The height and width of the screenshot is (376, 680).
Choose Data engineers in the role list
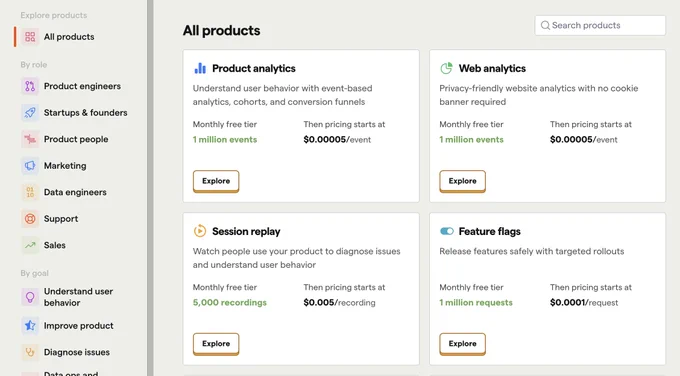coord(76,192)
